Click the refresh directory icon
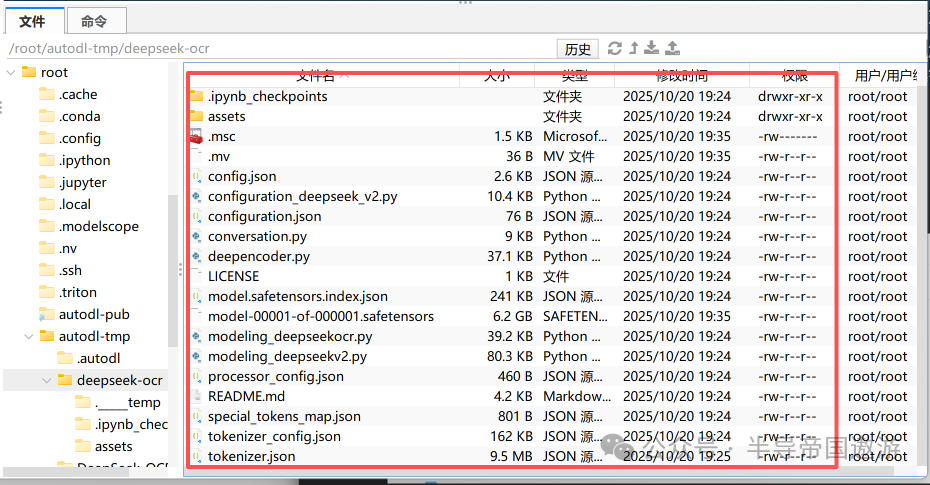This screenshot has height=485, width=930. coord(615,48)
